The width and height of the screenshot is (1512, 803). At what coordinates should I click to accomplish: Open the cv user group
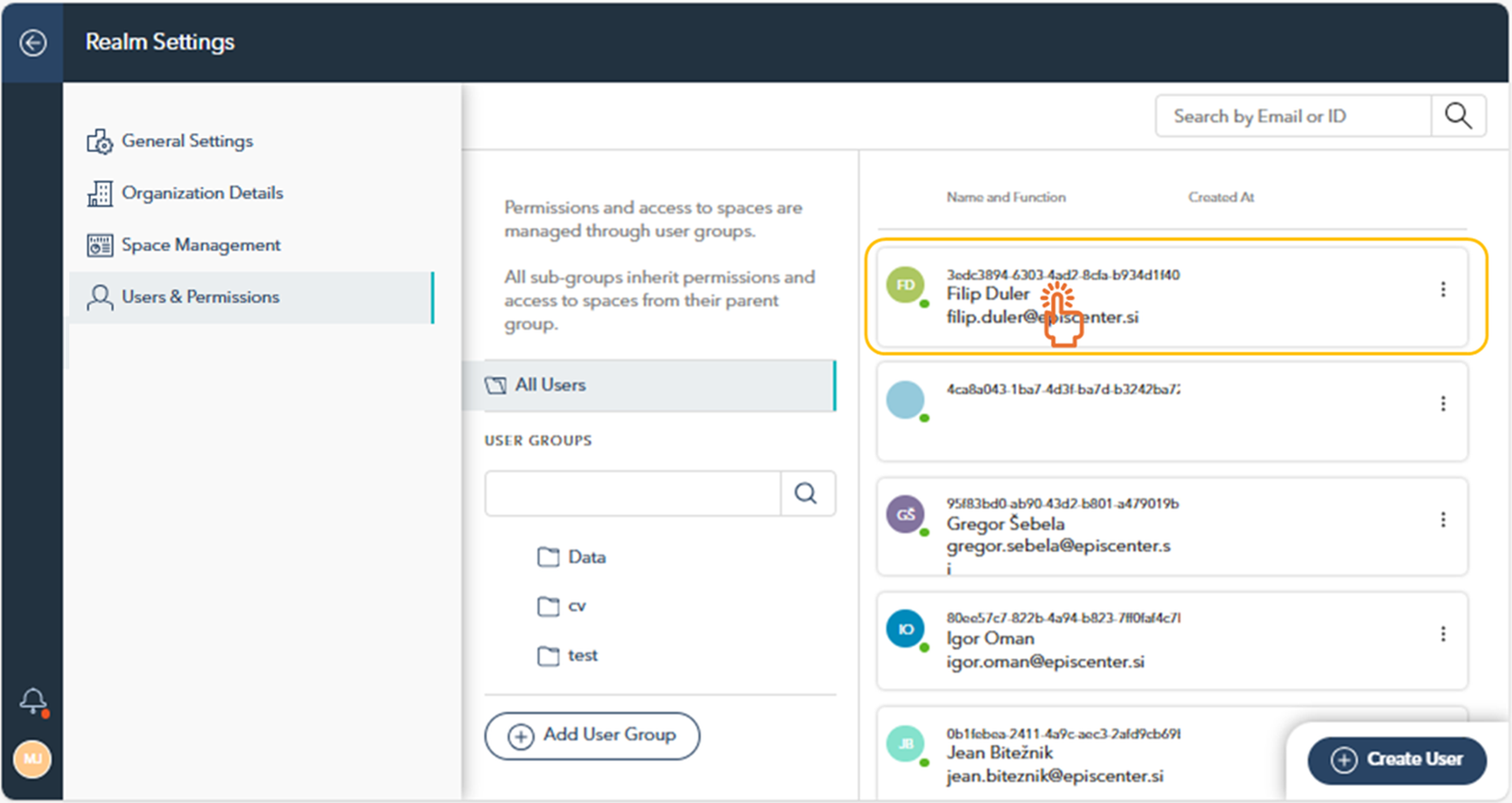pos(562,606)
